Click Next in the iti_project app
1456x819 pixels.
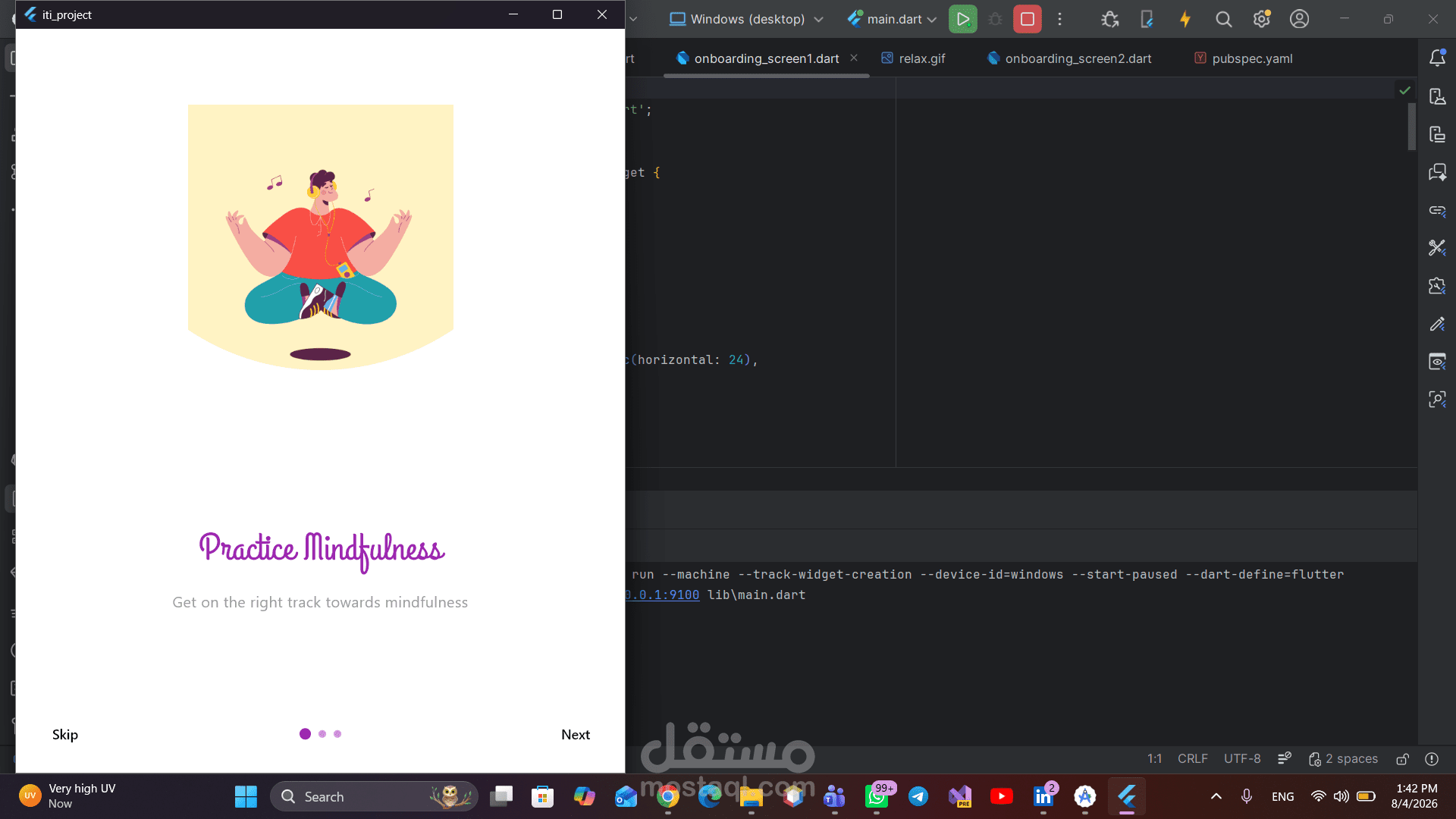(576, 734)
